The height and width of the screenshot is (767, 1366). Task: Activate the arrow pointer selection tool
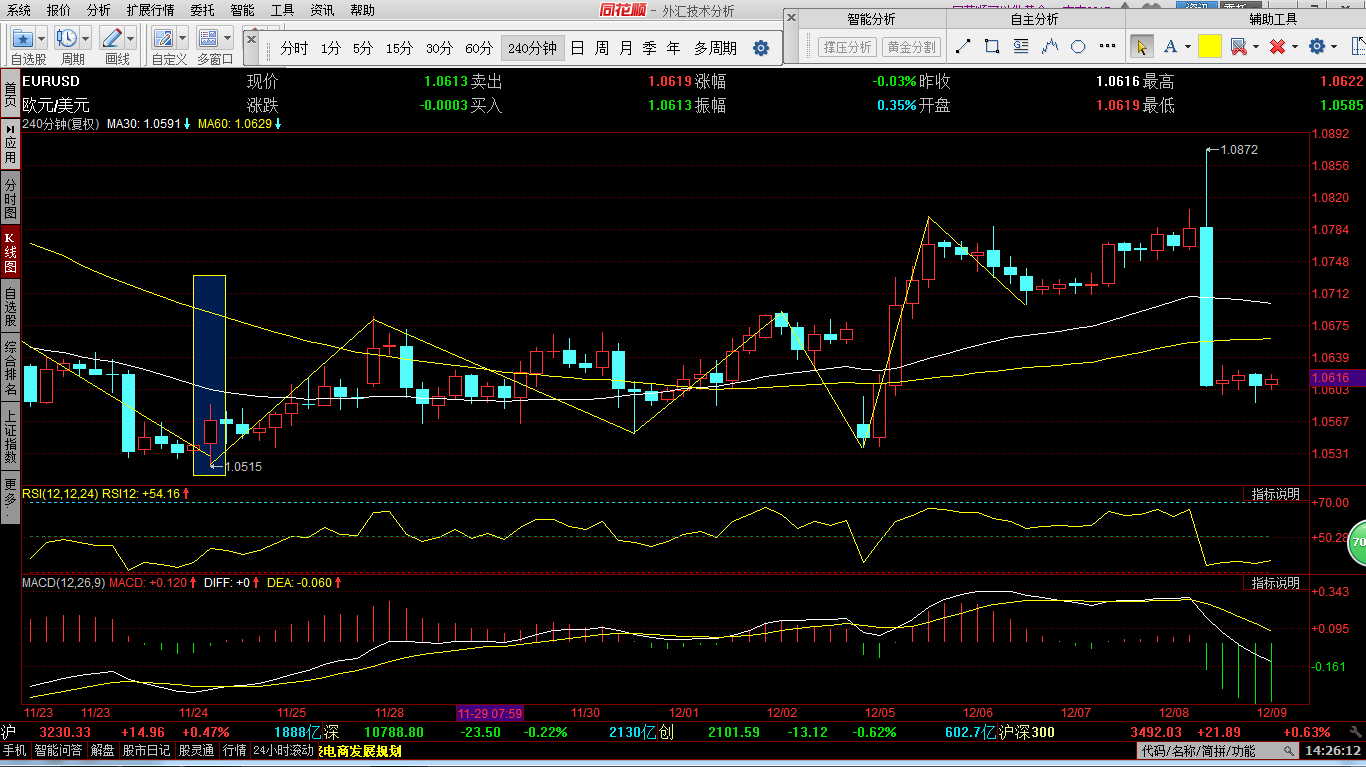[1141, 47]
